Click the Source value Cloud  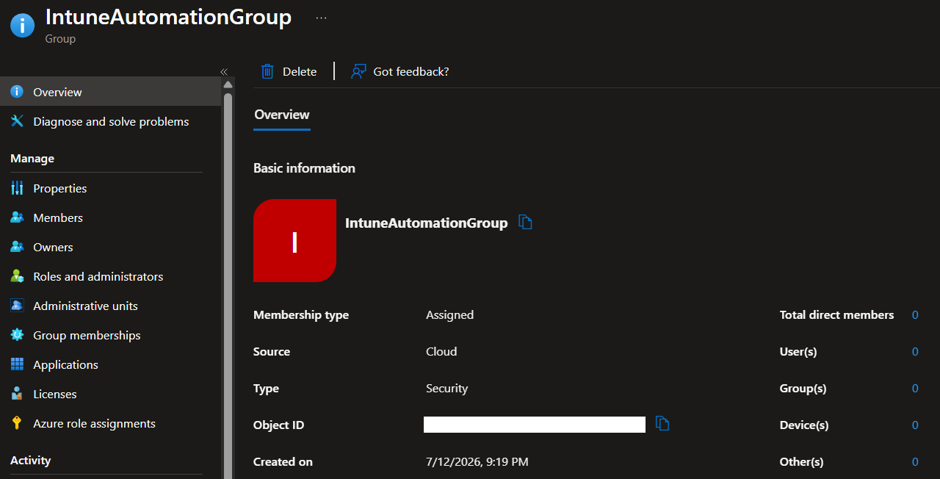pyautogui.click(x=441, y=352)
